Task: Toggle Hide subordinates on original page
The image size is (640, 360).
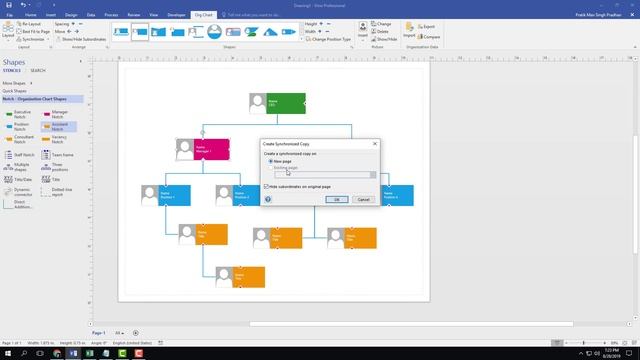Action: 267,187
